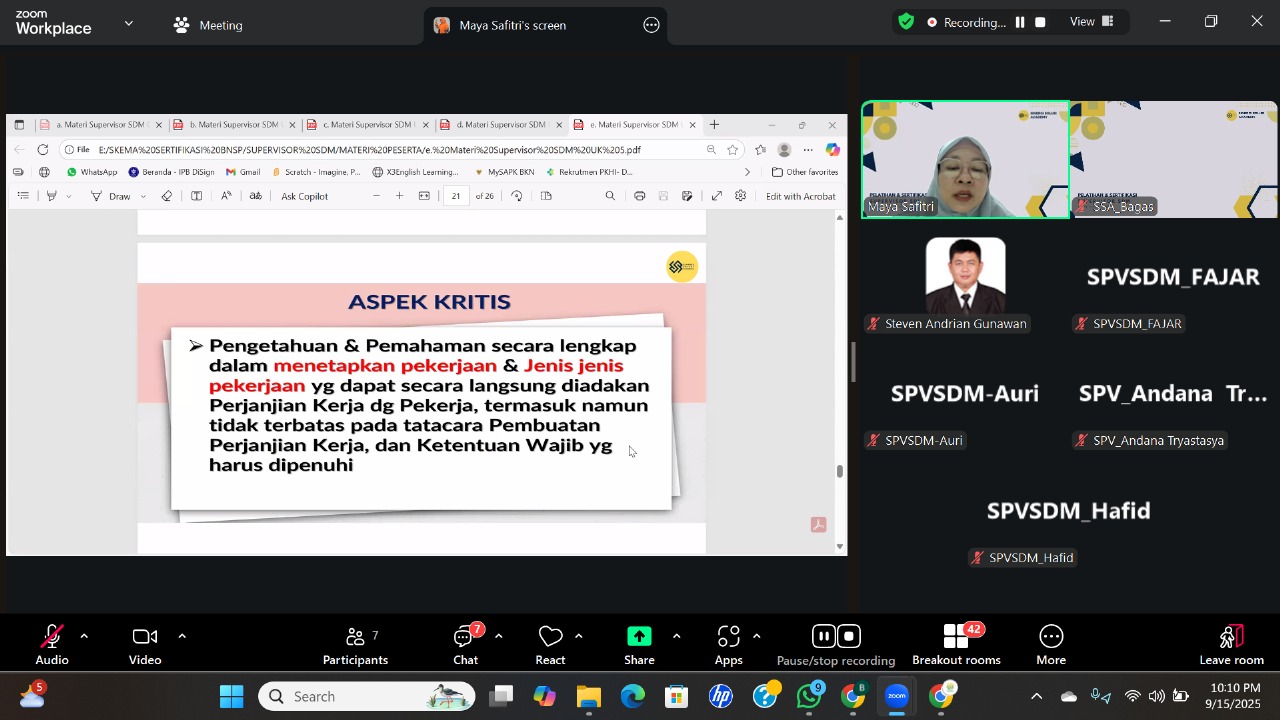The width and height of the screenshot is (1280, 720).
Task: Open the Video options dropdown arrow
Action: tap(182, 635)
